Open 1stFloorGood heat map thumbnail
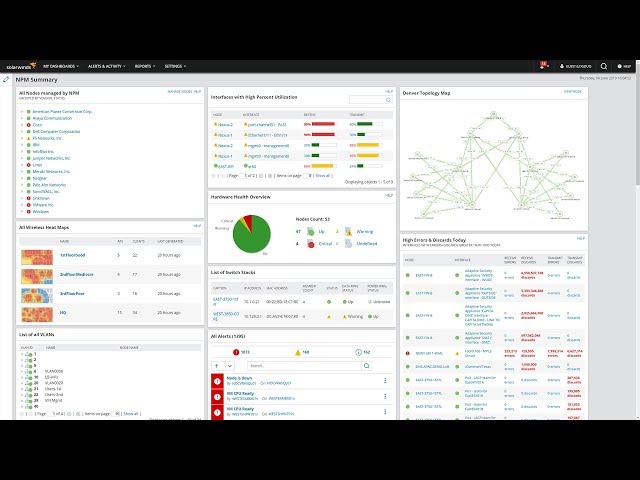Image resolution: width=640 pixels, height=480 pixels. pyautogui.click(x=37, y=257)
